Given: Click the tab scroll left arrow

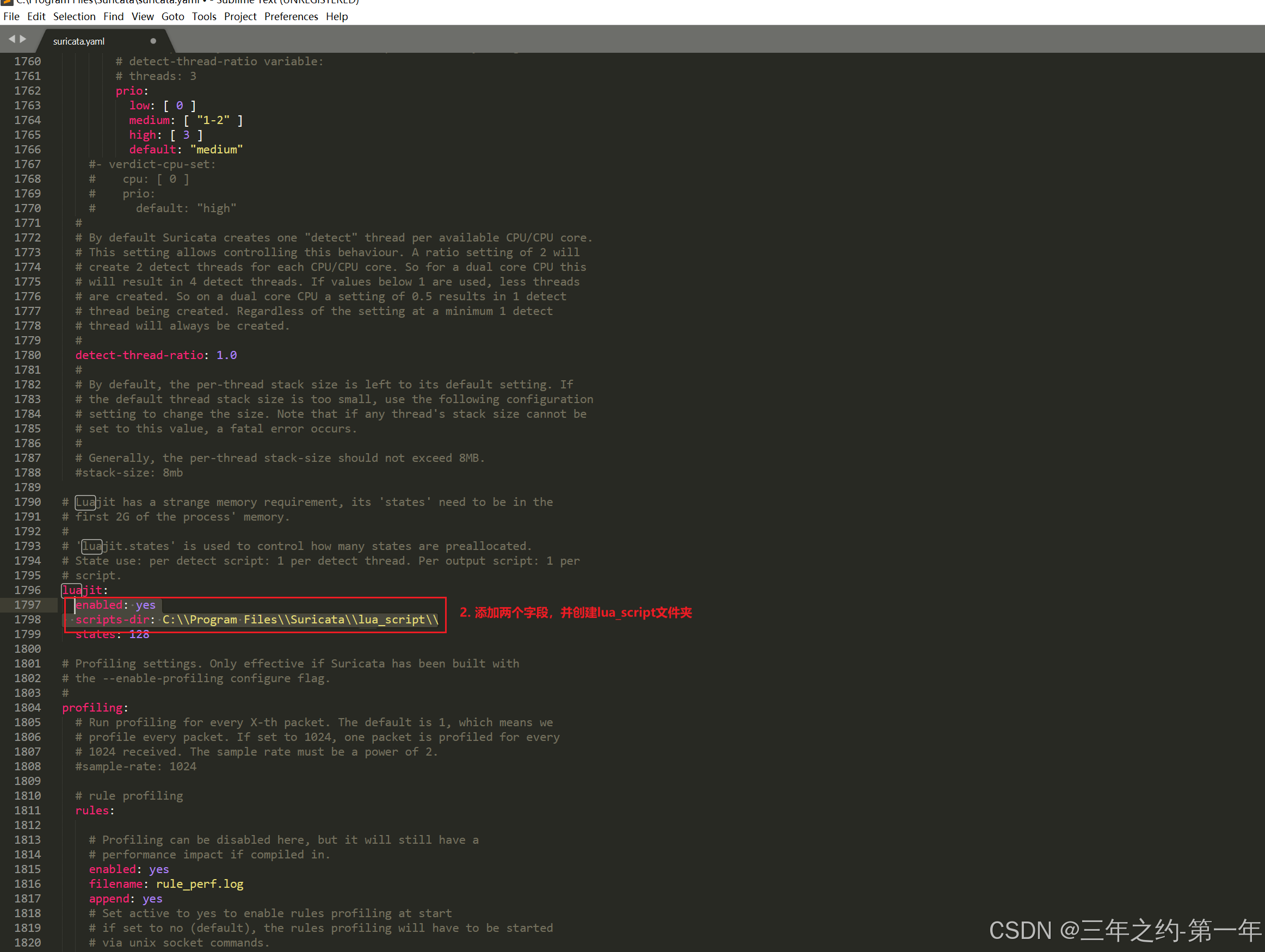Looking at the screenshot, I should click(x=11, y=39).
